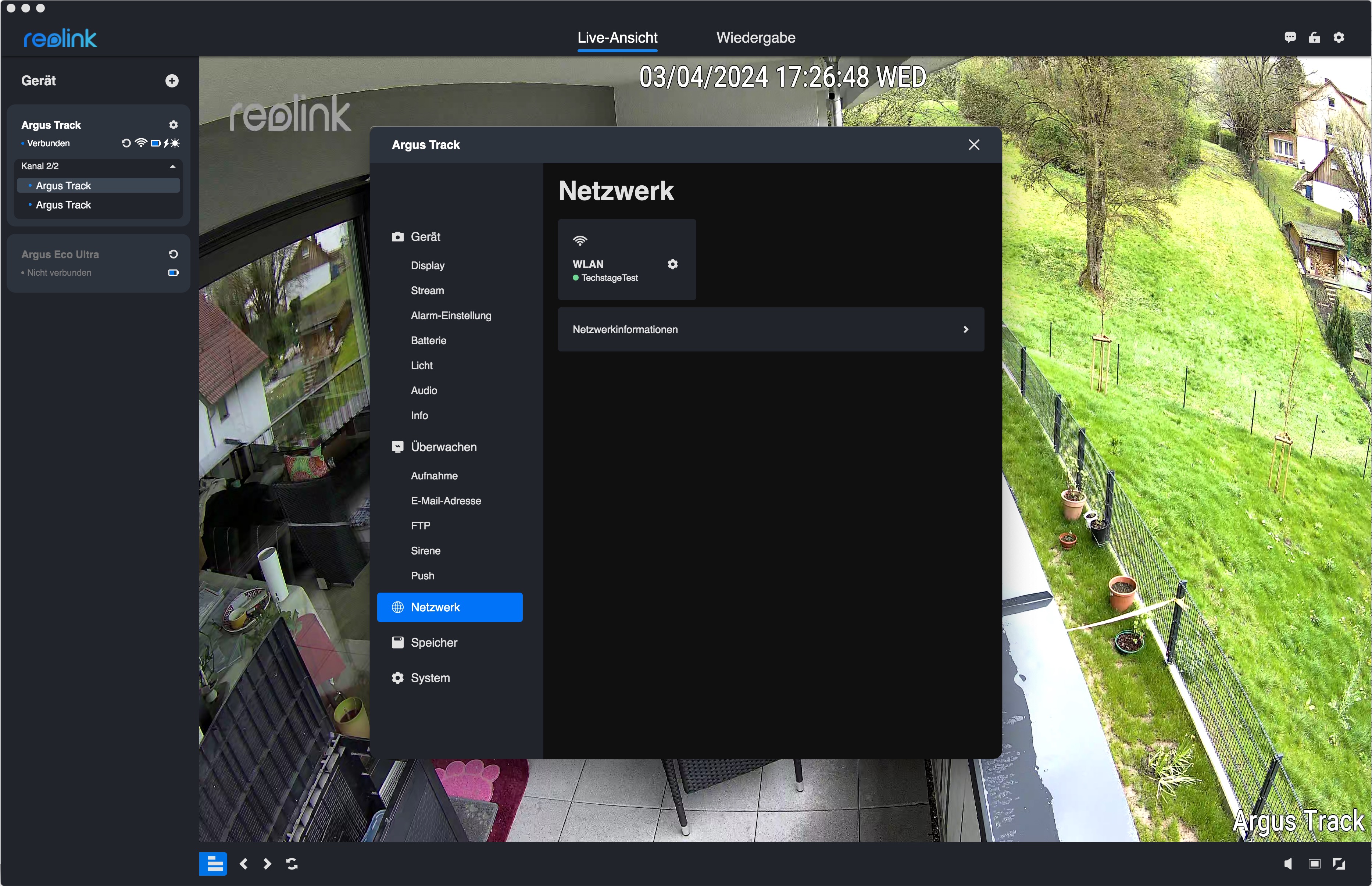This screenshot has width=1372, height=886.
Task: Go to the next camera page arrow
Action: (x=267, y=864)
